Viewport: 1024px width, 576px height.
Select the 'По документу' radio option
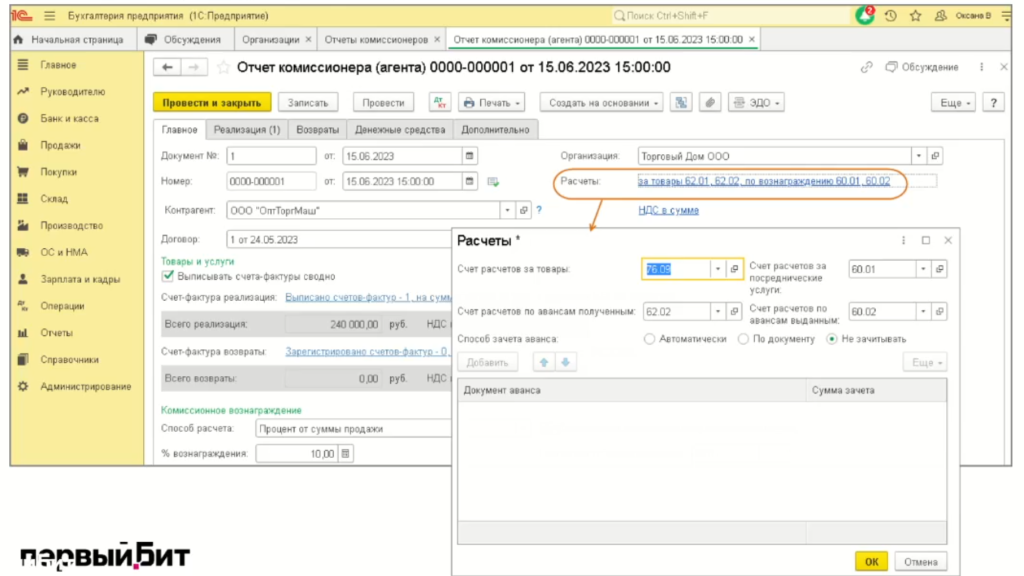(743, 339)
